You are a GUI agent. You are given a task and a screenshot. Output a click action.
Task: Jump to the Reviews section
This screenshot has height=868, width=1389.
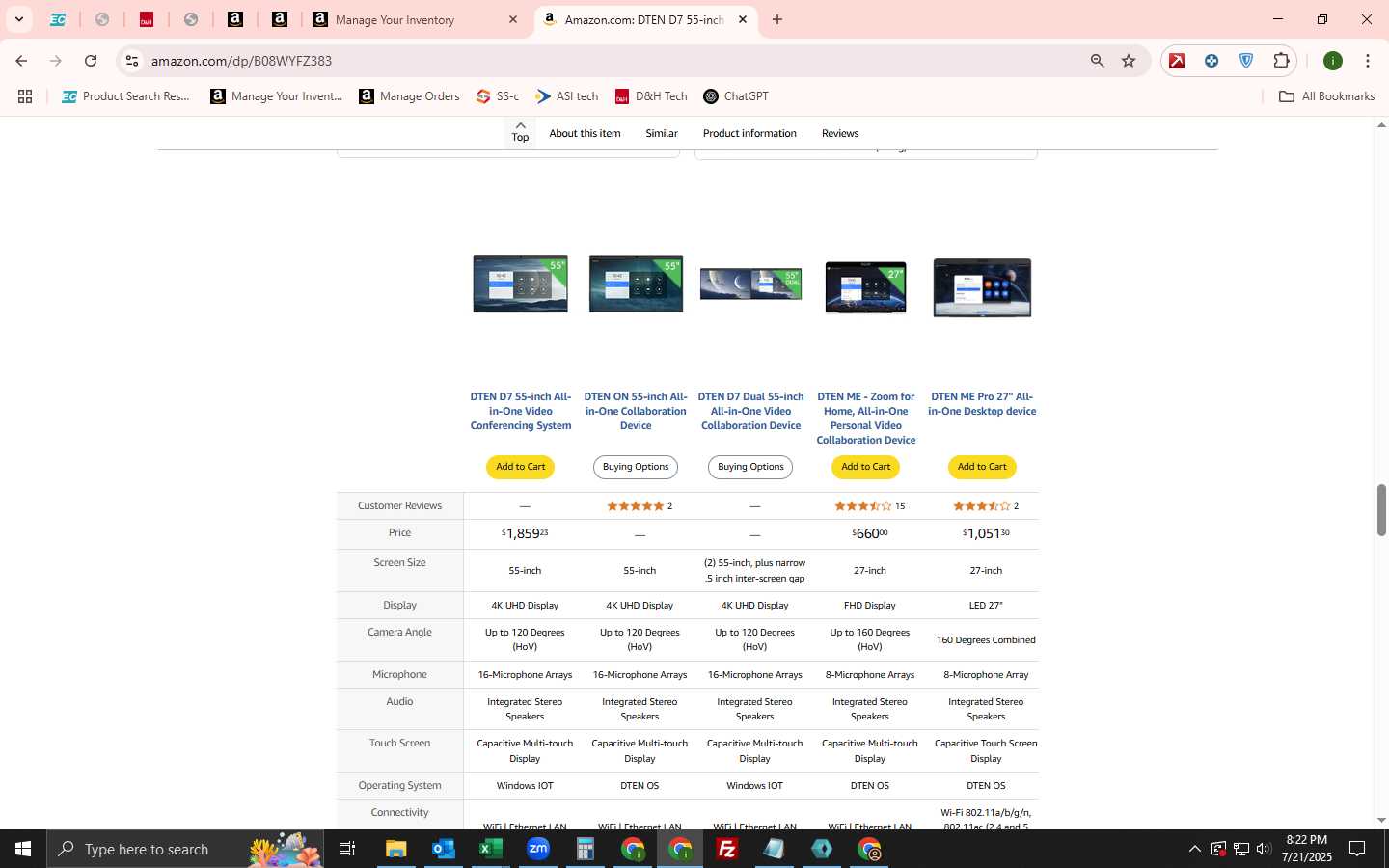point(840,134)
